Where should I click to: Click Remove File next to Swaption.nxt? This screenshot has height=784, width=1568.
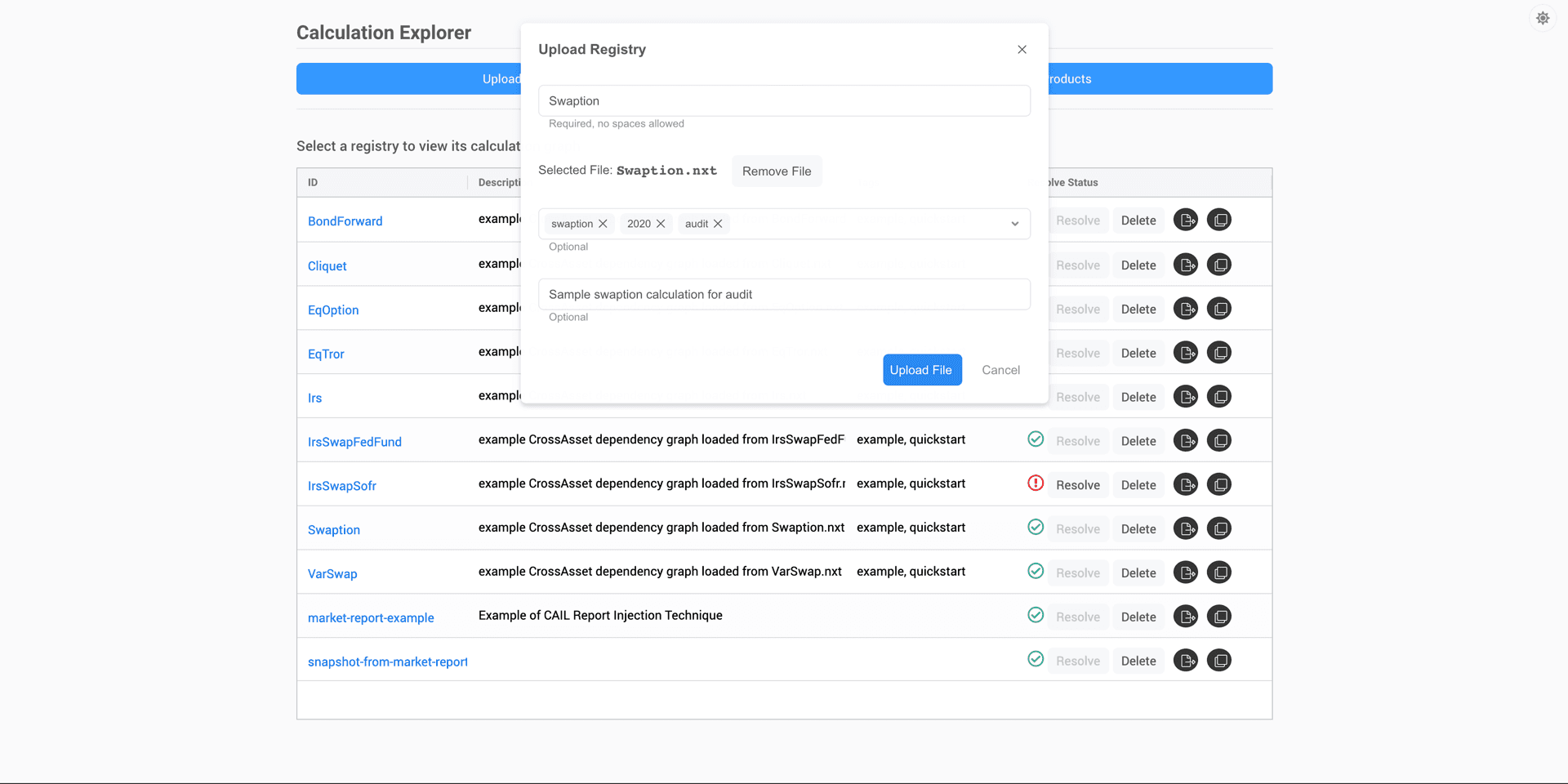click(776, 171)
